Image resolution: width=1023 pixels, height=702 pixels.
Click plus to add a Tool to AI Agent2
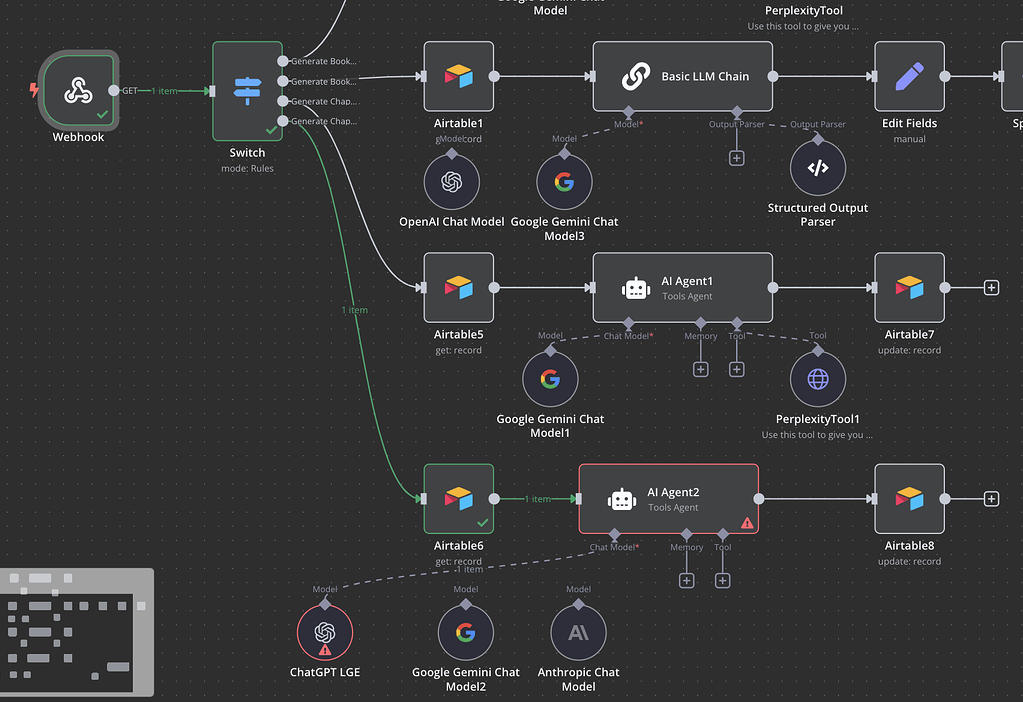[x=722, y=580]
